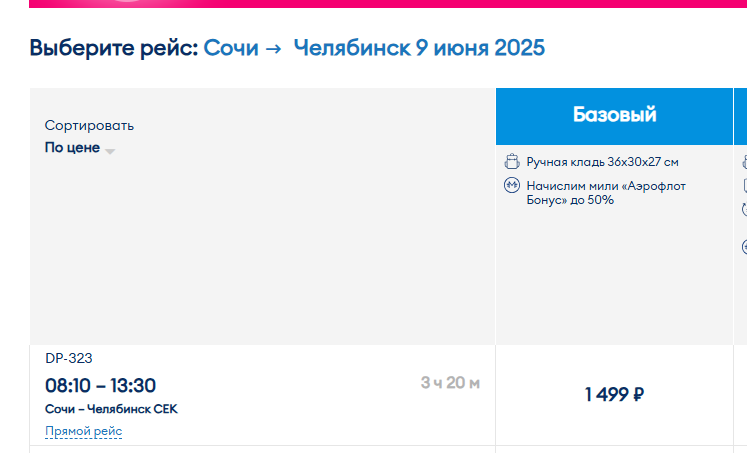Select flight number DP-323
Viewport: 747px width, 453px height.
(69, 358)
